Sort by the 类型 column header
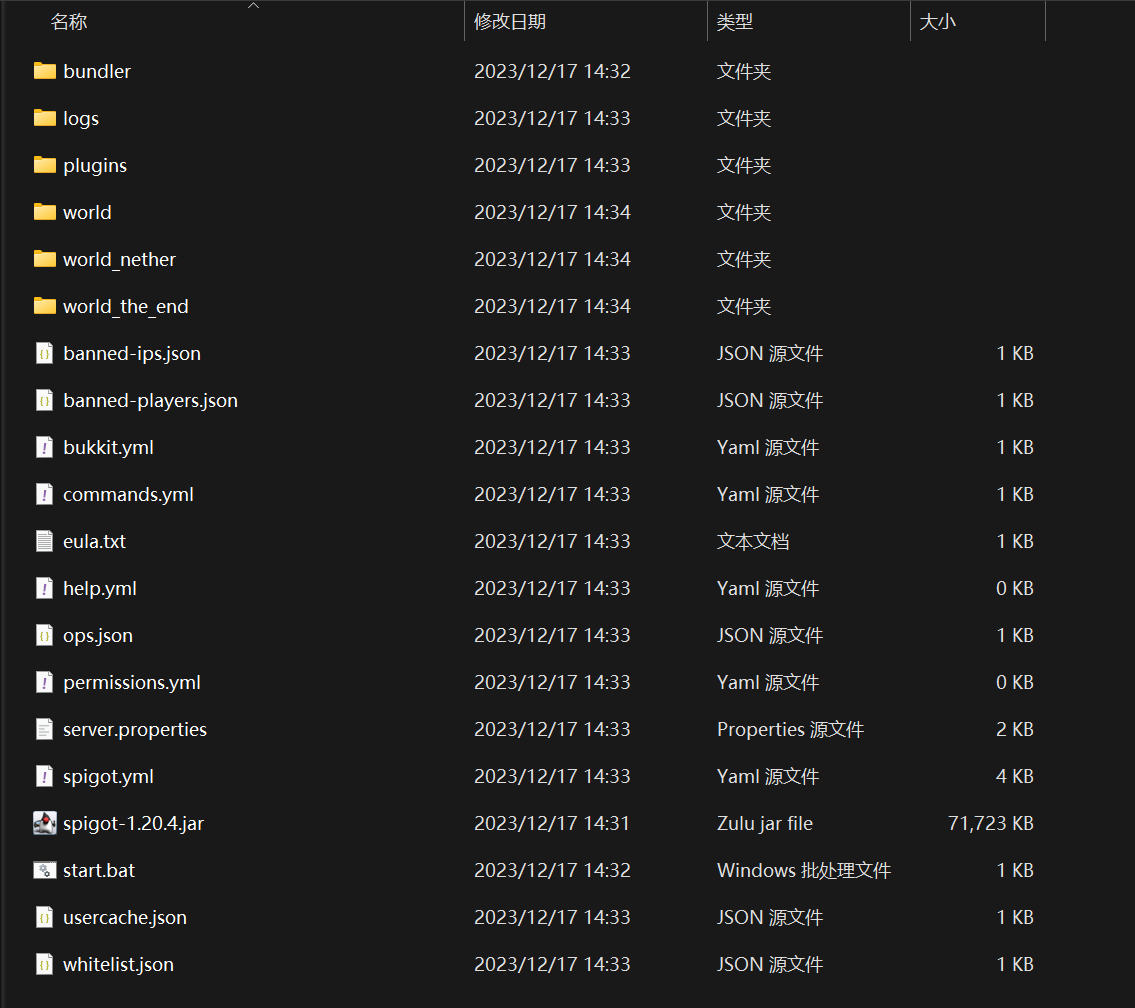Viewport: 1135px width, 1008px height. 735,22
